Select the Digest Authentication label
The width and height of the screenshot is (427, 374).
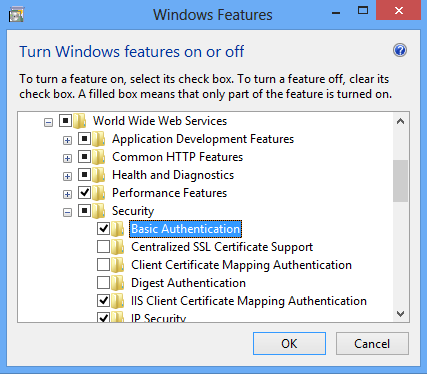pos(188,283)
